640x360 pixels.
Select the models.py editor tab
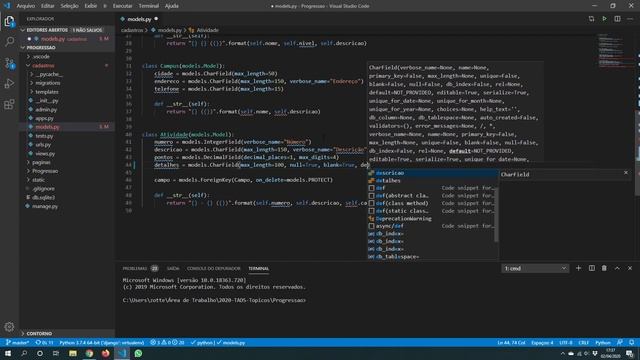(139, 19)
